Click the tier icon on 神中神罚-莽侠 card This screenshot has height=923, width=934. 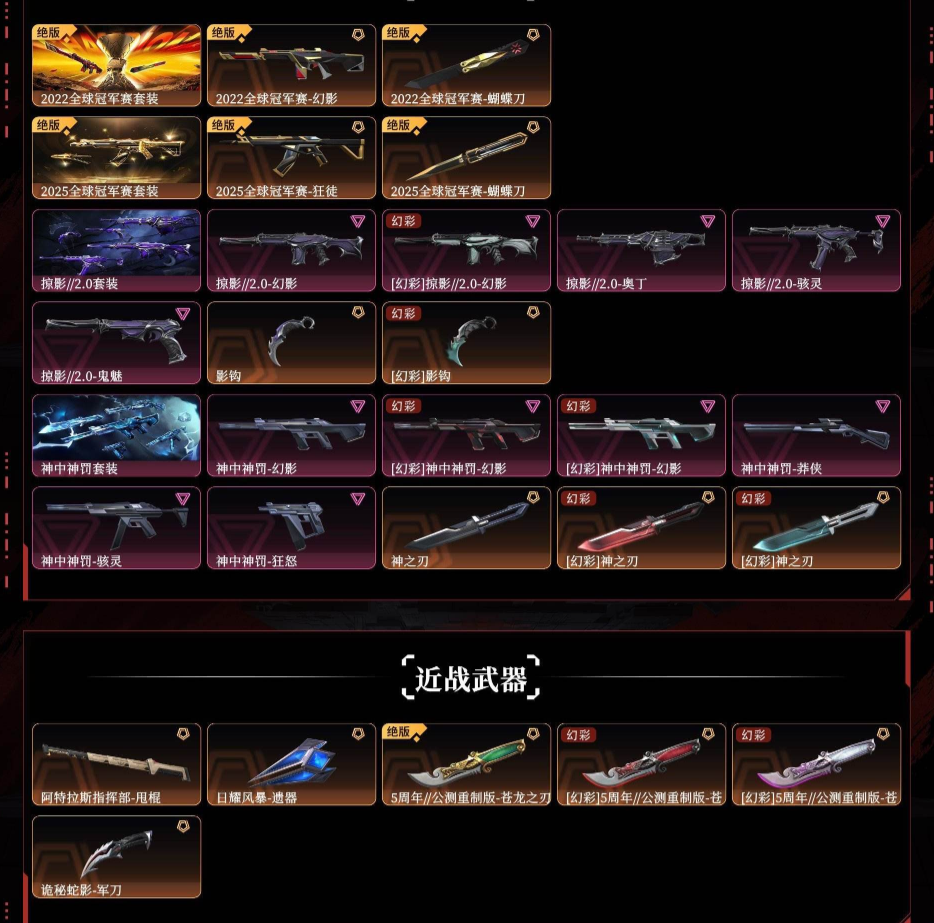pos(883,406)
